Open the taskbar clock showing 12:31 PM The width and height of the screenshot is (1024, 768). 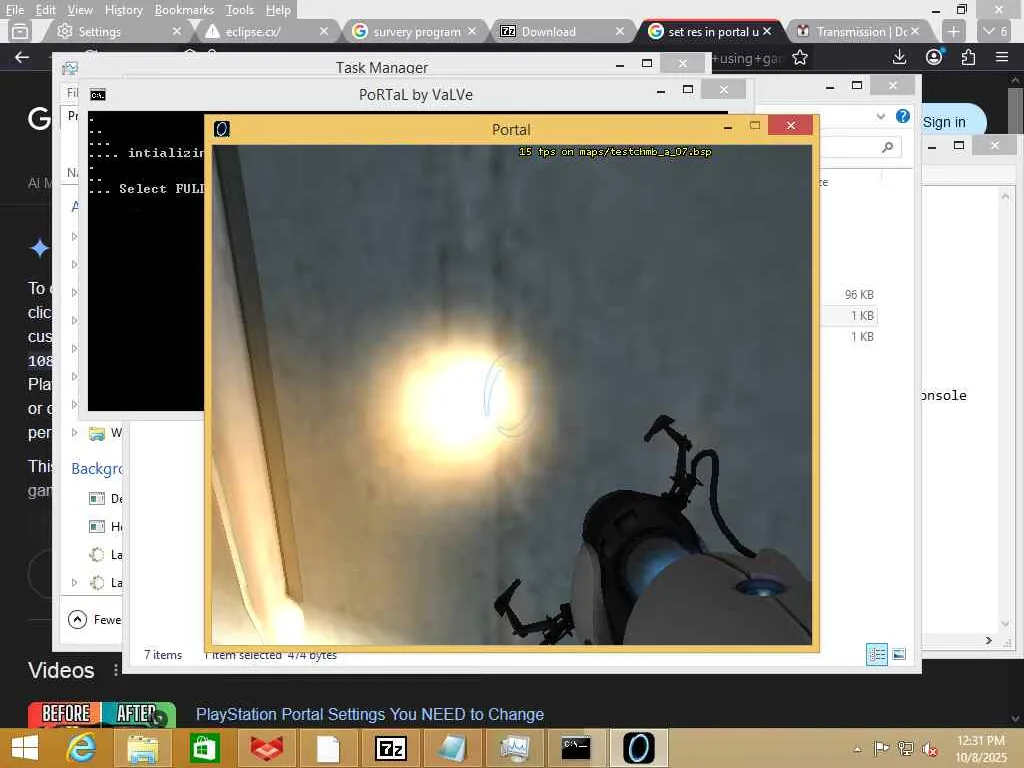[x=981, y=748]
